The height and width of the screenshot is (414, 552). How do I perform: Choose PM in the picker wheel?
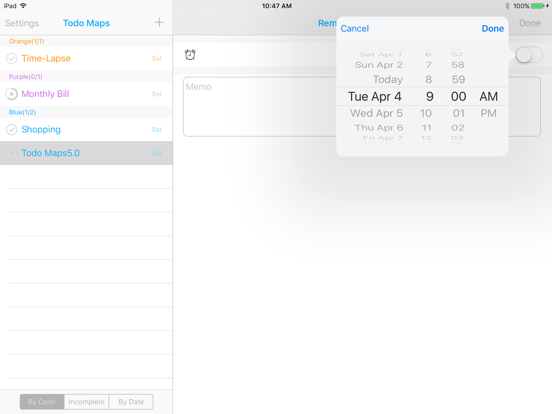488,113
